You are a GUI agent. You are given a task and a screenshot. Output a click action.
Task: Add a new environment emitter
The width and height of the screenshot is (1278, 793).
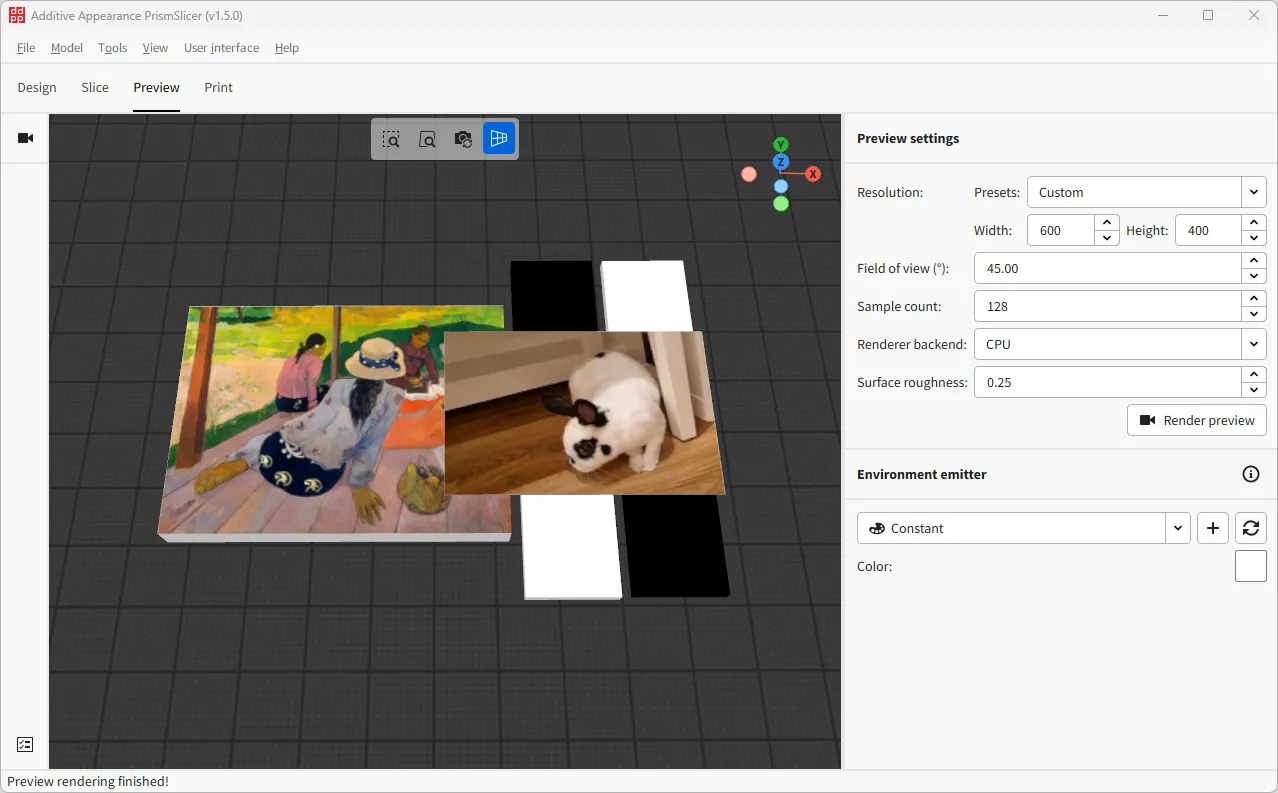click(x=1212, y=527)
